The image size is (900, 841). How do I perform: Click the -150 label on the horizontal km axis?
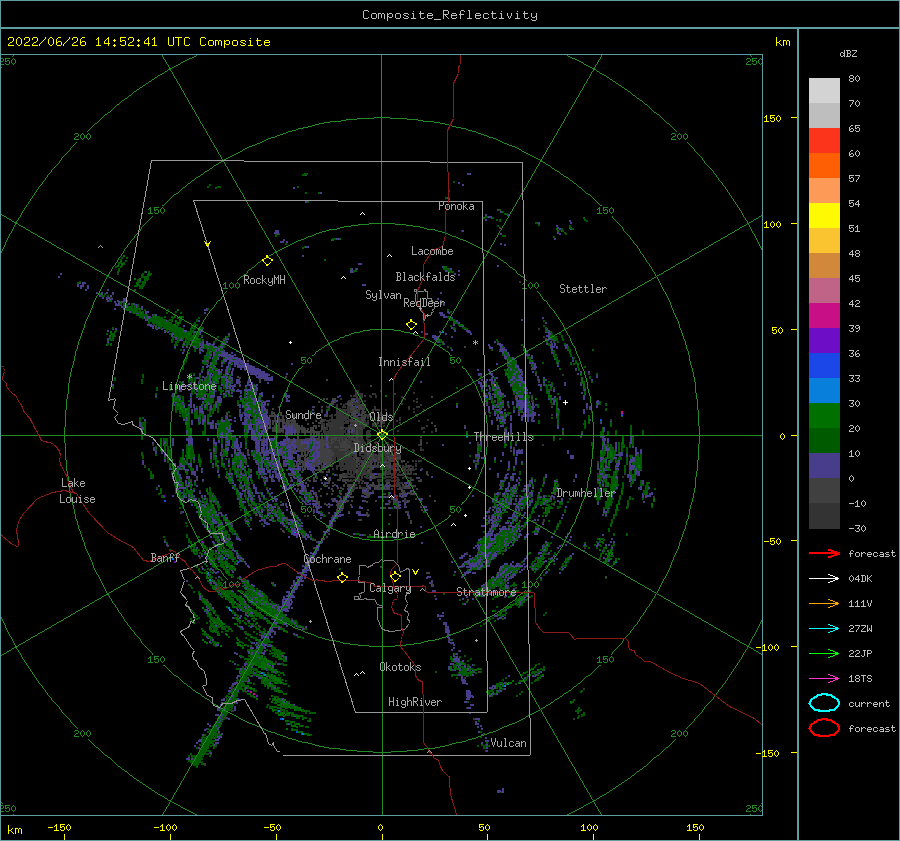click(x=59, y=827)
